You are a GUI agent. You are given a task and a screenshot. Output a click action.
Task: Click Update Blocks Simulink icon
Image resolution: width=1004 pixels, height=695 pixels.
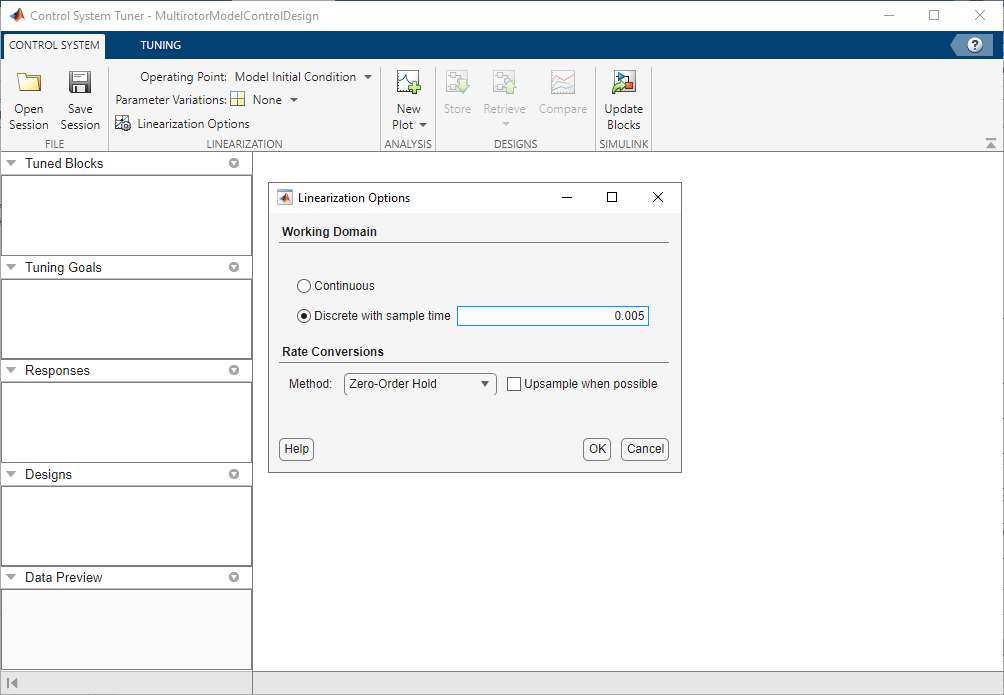pos(624,82)
